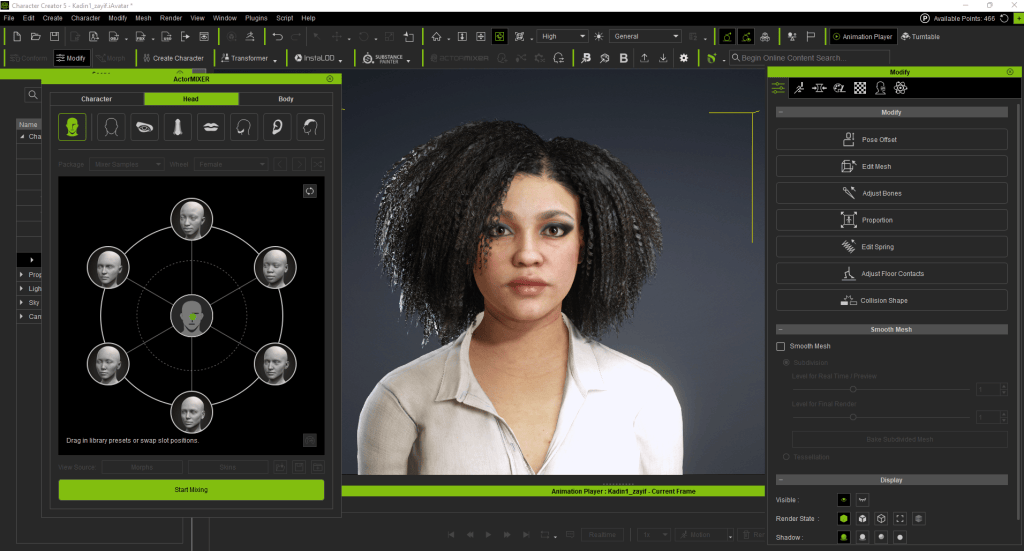Click the Home view icon
The height and width of the screenshot is (551, 1024).
436,37
